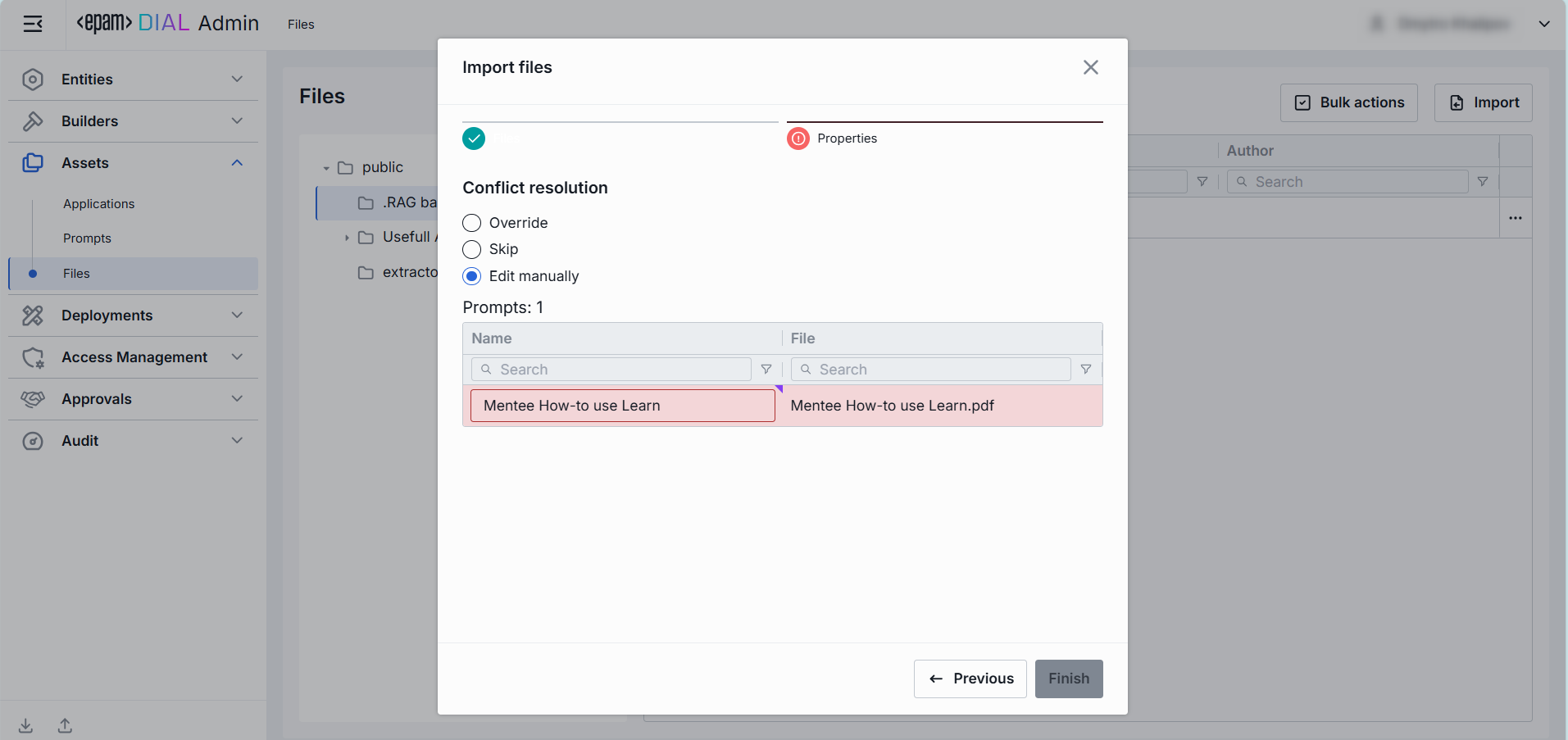
Task: Choose the Edit manually radio button
Action: pyautogui.click(x=472, y=276)
